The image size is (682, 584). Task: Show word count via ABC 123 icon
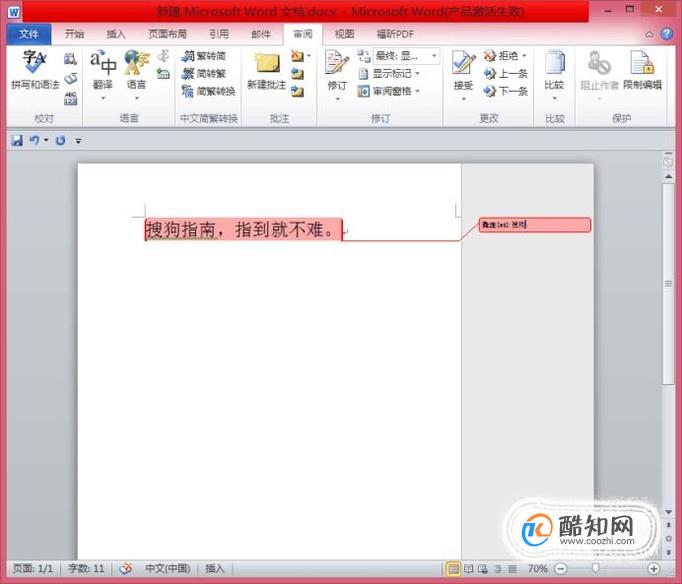[70, 98]
